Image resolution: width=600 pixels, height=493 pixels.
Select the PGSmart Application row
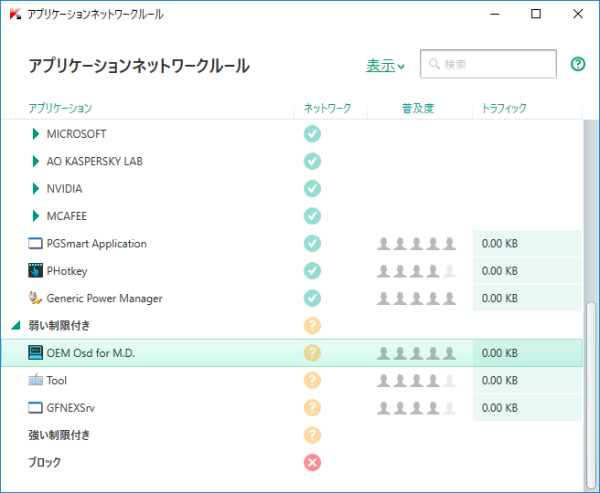pos(292,243)
